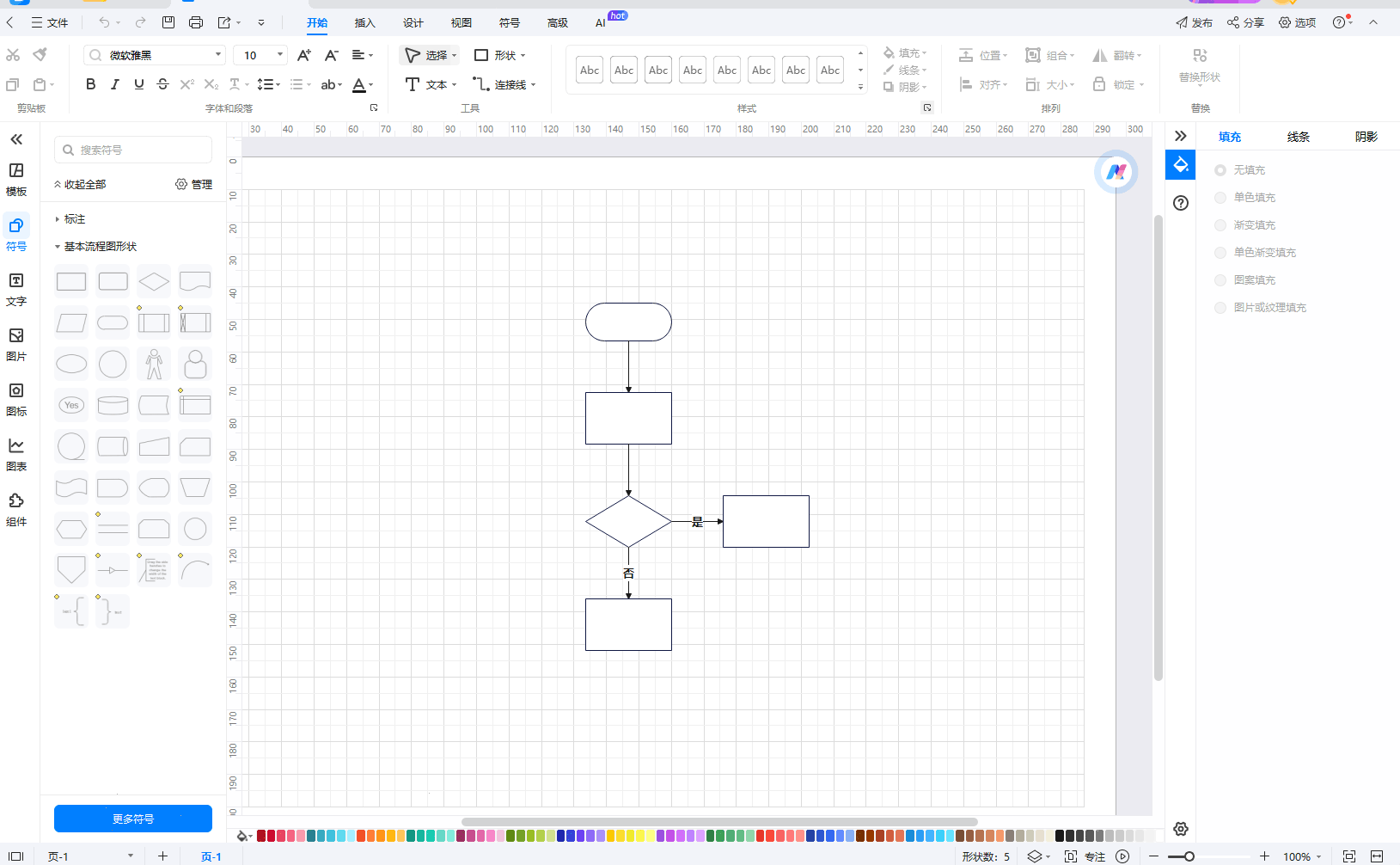Screen dimensions: 1400x865
Task: Switch to the 高级 ribbon tab
Action: 558,23
